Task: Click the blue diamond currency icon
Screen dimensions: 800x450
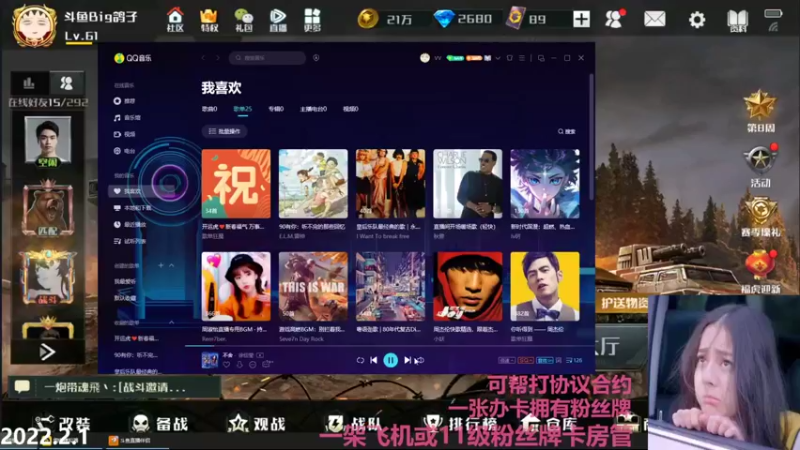Action: (444, 19)
